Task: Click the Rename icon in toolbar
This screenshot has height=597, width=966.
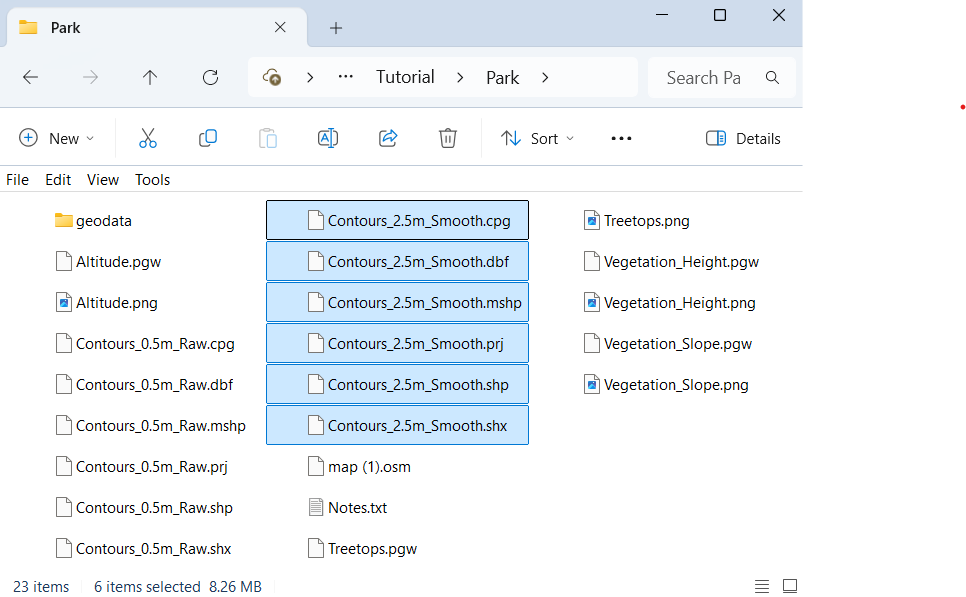Action: coord(327,139)
